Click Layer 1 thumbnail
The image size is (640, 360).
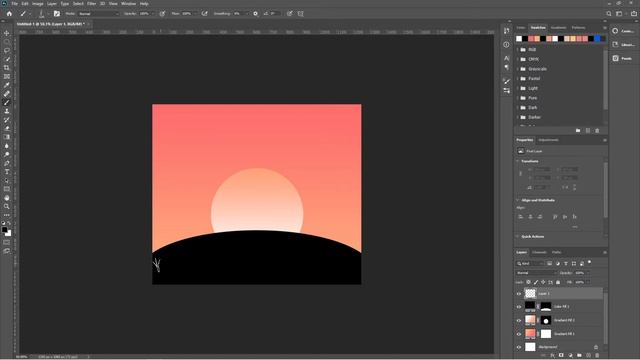(x=530, y=293)
